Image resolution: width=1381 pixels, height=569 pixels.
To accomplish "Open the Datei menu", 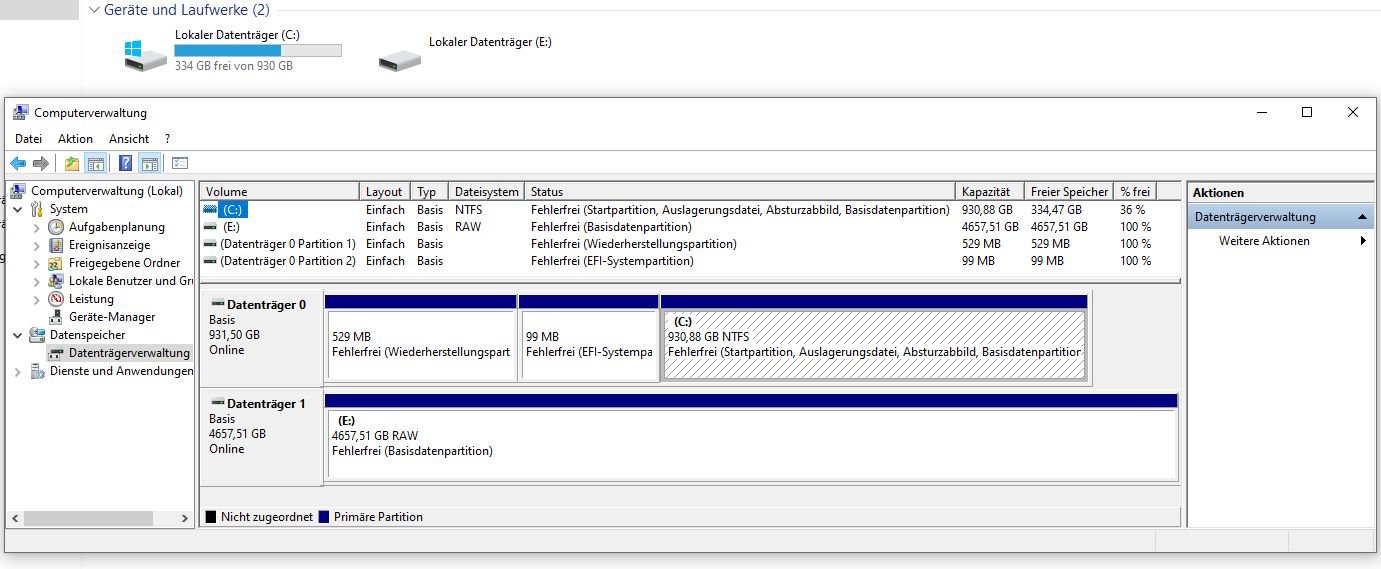I will [28, 139].
